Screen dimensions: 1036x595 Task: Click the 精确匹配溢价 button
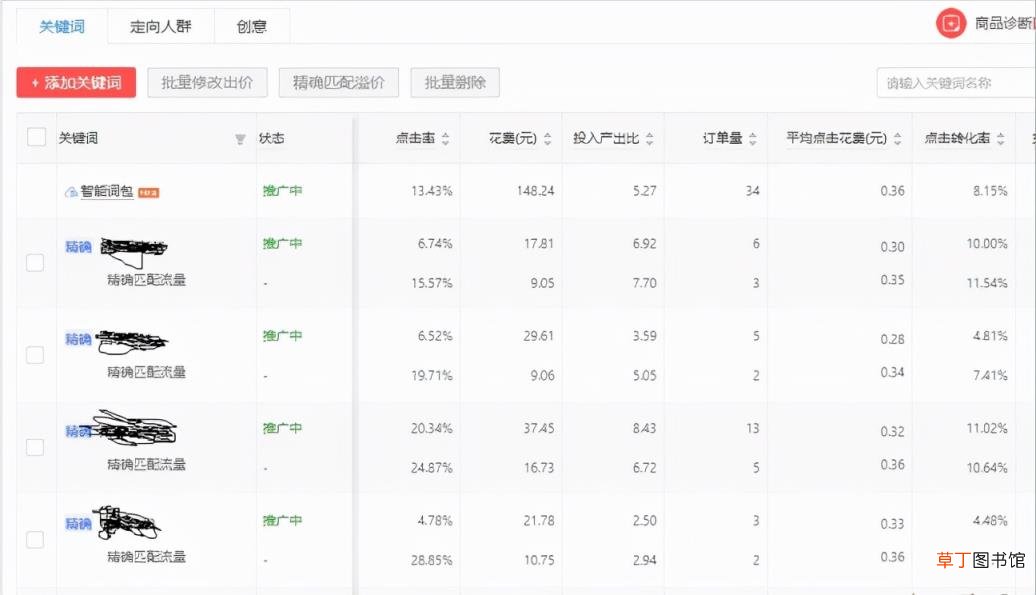pos(339,83)
